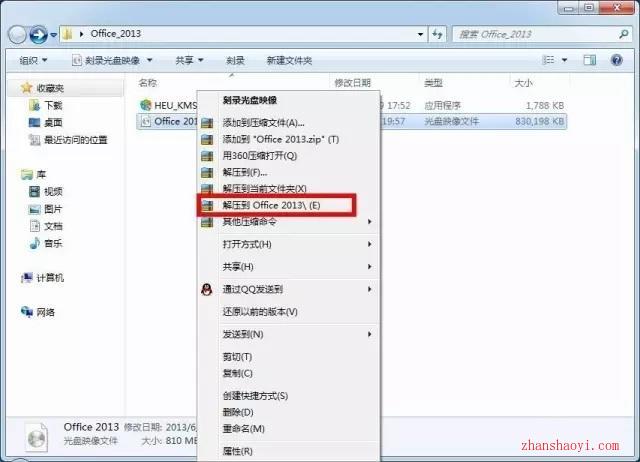This screenshot has width=640, height=462.
Task: Open 文档 library in sidebar
Action: (53, 226)
